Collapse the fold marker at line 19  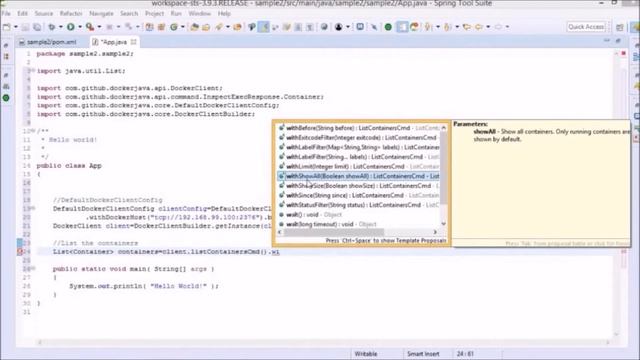pos(33,209)
